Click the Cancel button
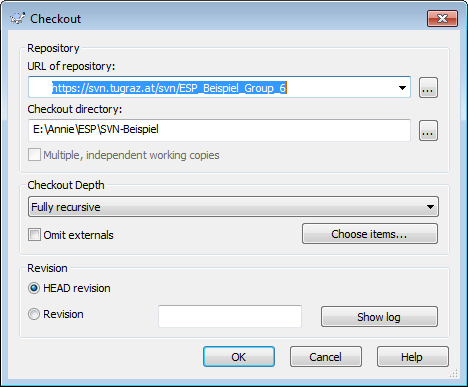 point(326,357)
